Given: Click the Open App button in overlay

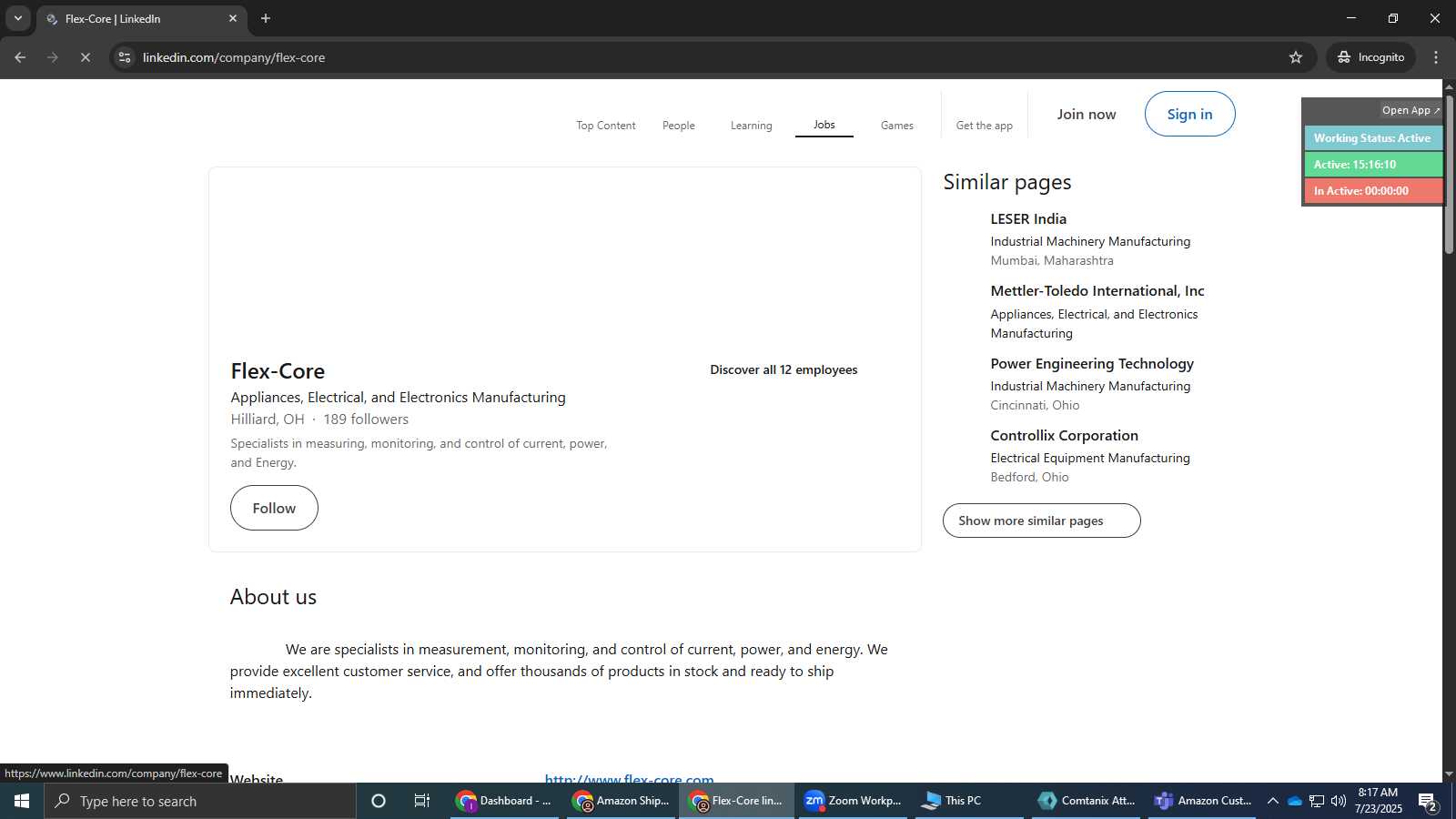Looking at the screenshot, I should point(1410,110).
